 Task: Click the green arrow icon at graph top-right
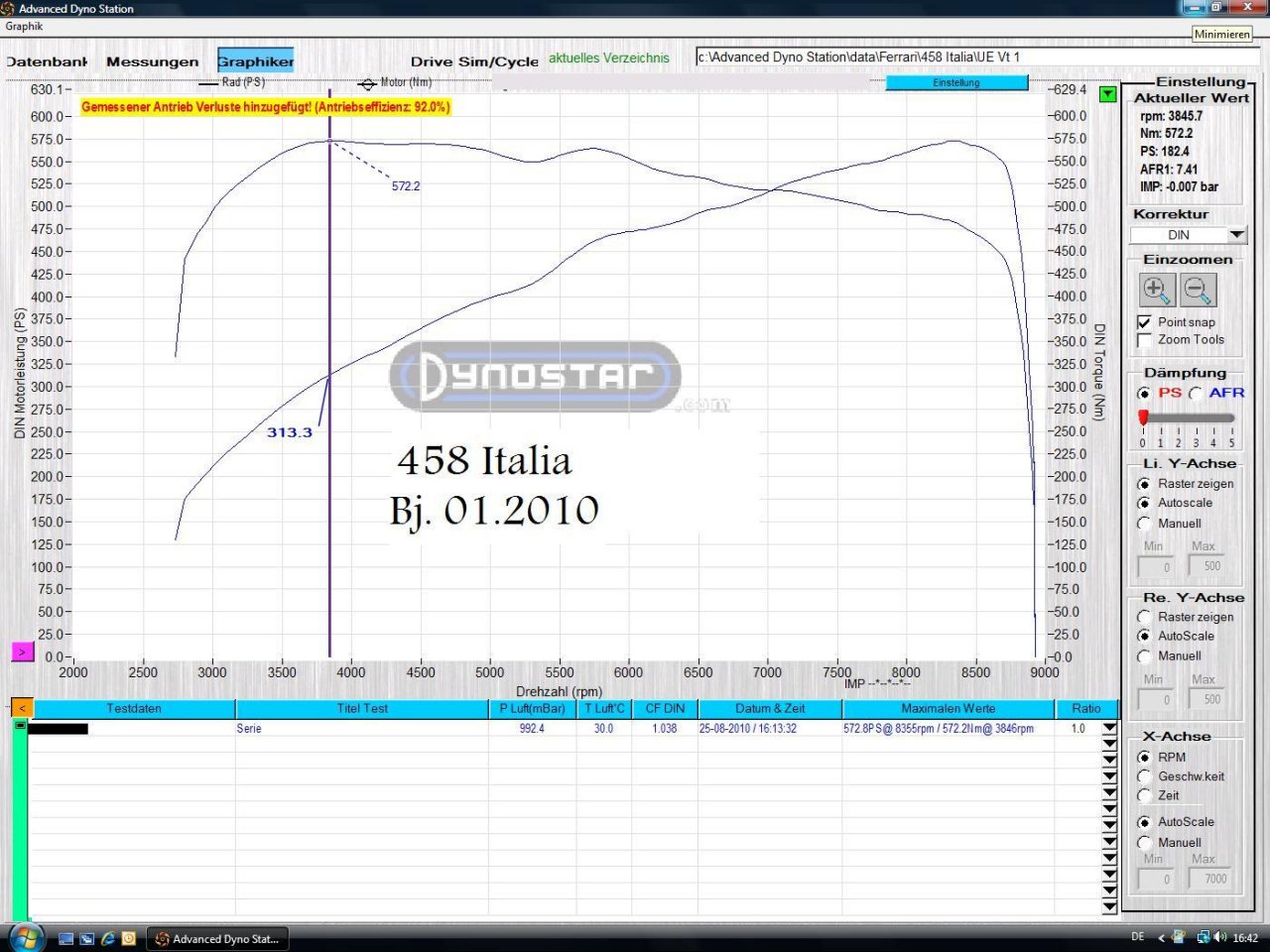[1107, 94]
